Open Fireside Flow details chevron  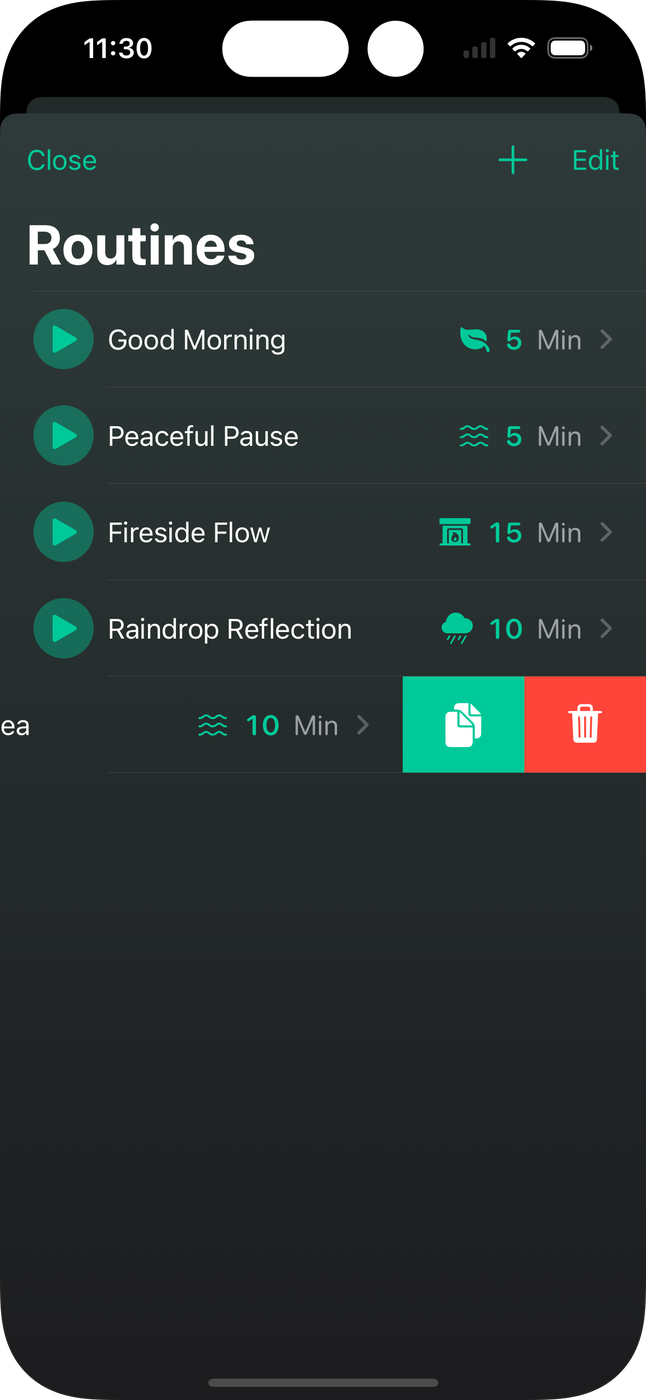606,532
